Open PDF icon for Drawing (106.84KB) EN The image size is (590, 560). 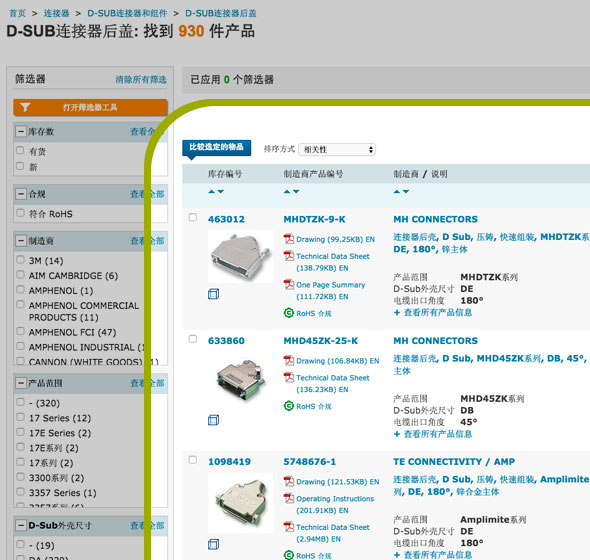coord(289,361)
